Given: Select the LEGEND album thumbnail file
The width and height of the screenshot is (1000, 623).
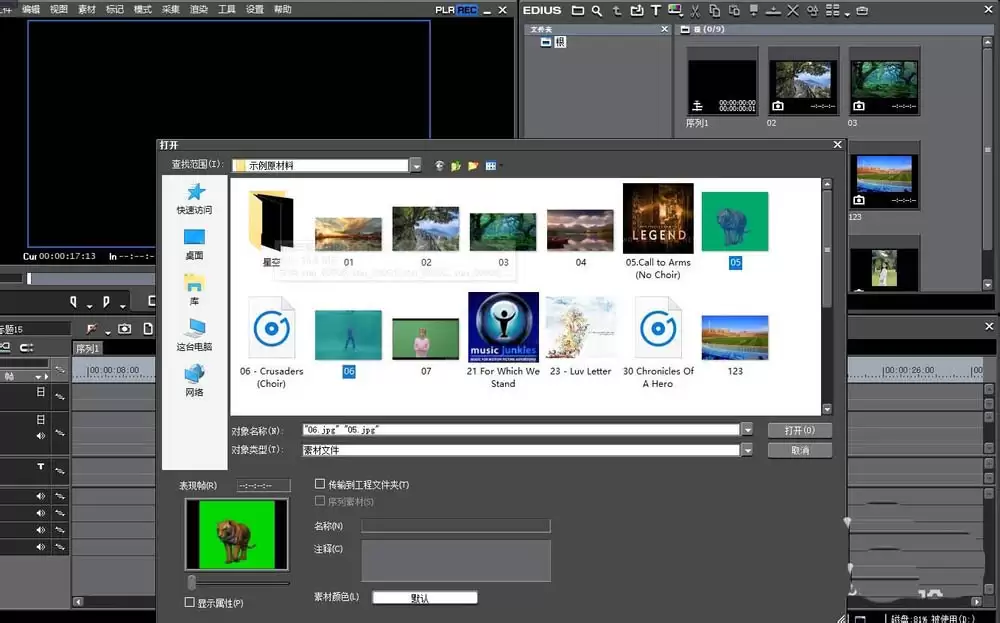Looking at the screenshot, I should [658, 219].
